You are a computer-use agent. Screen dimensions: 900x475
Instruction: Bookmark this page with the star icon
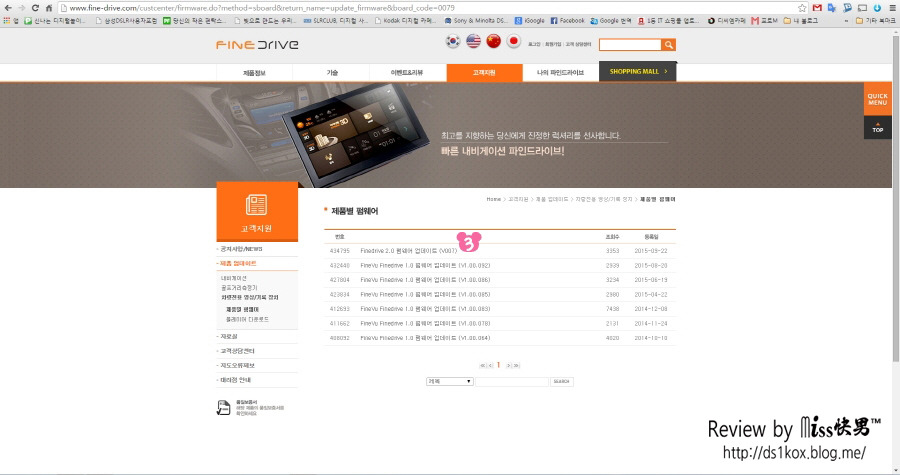[802, 8]
